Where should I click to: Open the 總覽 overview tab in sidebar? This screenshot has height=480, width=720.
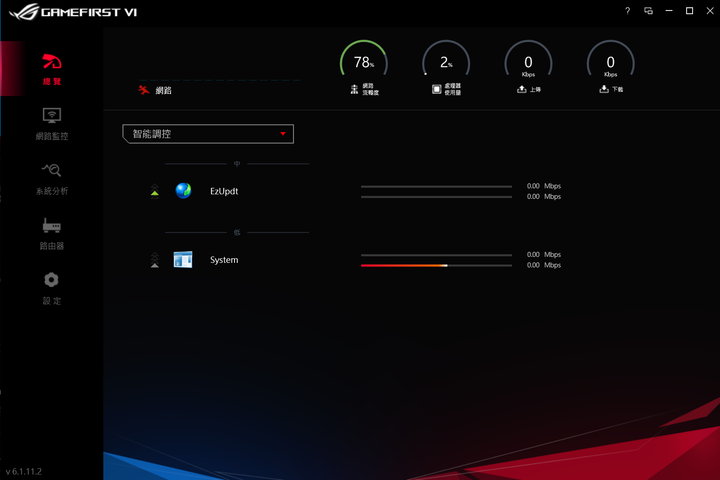pyautogui.click(x=51, y=69)
